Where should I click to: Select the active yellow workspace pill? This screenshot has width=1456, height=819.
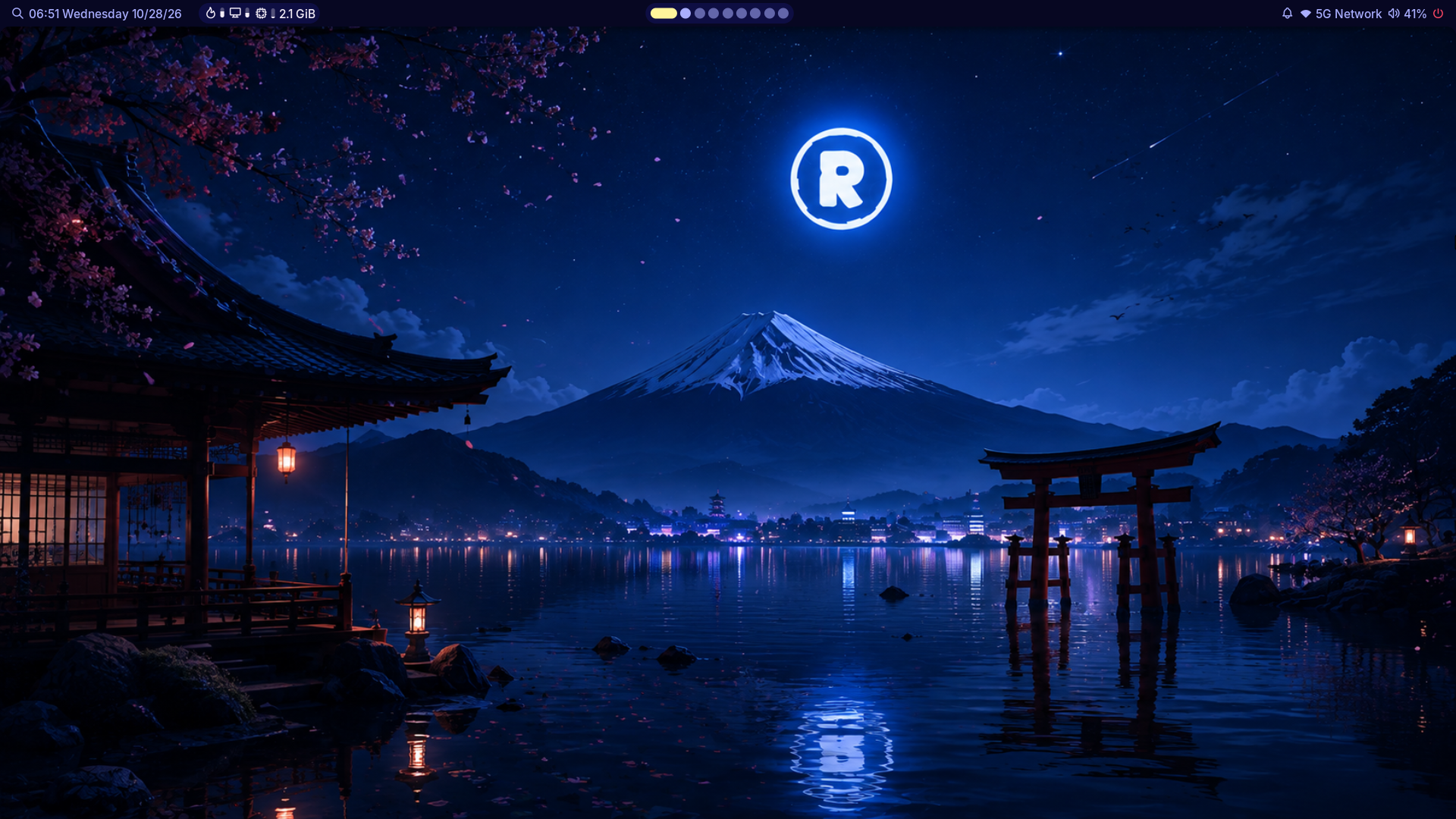click(664, 13)
